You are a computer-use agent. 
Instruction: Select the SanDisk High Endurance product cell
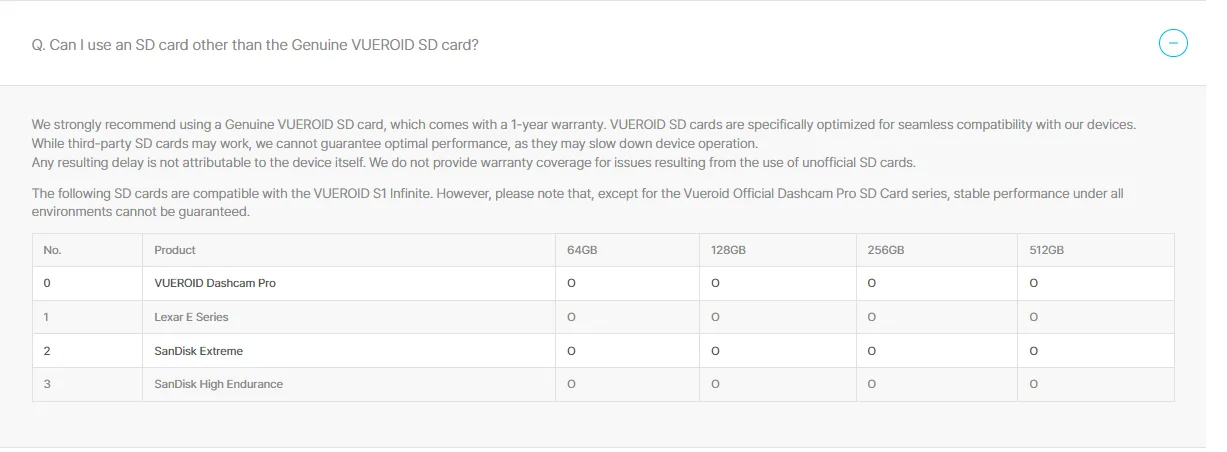349,384
